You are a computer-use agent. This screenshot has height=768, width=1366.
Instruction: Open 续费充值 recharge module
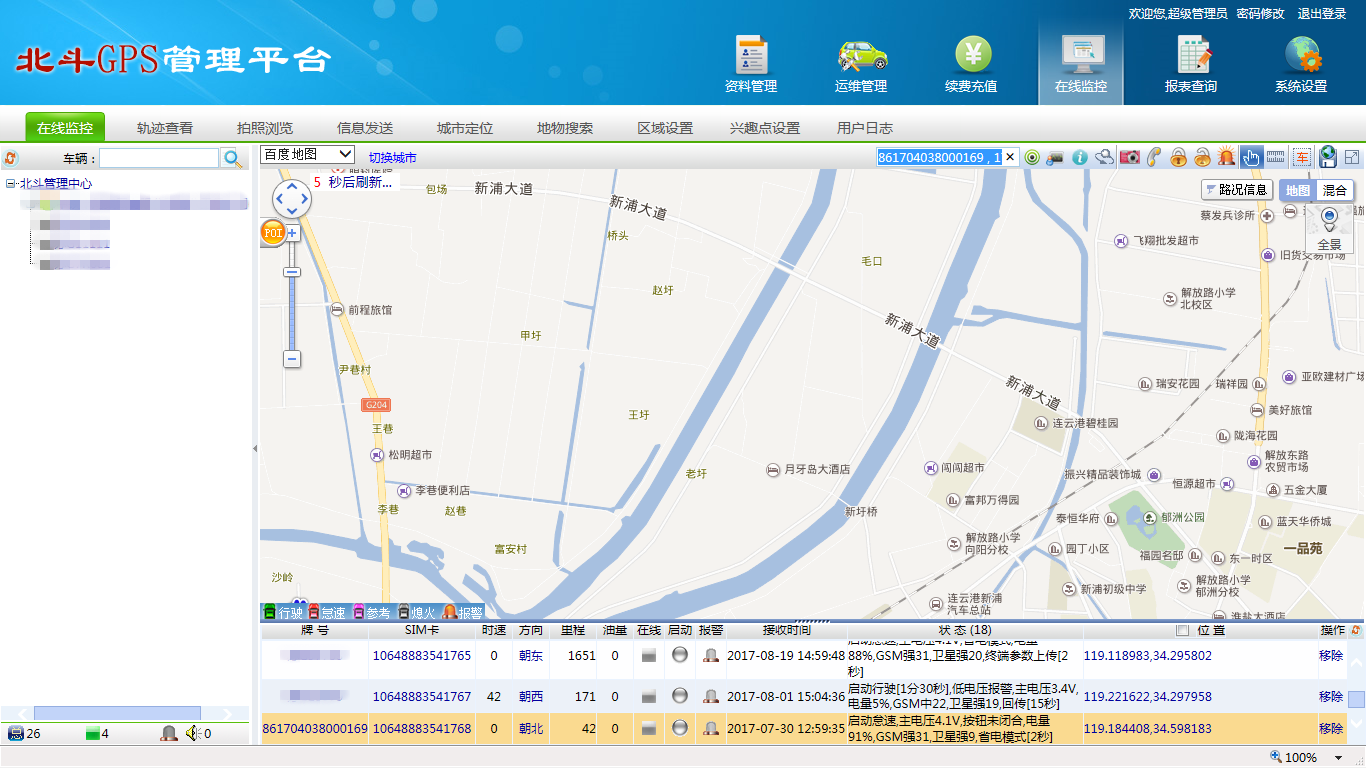click(x=970, y=65)
